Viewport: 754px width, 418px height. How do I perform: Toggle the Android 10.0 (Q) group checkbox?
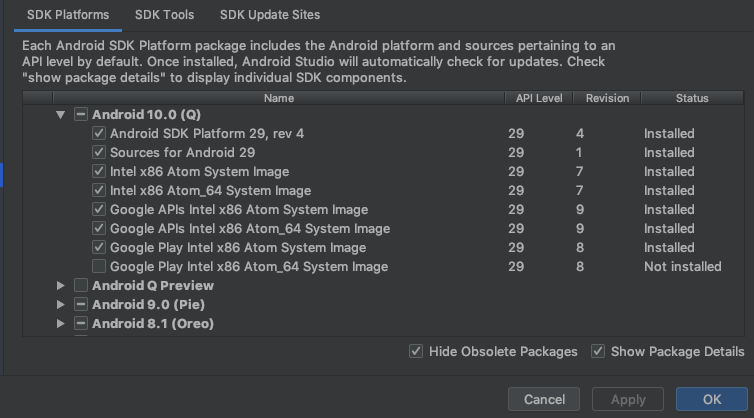(81, 115)
